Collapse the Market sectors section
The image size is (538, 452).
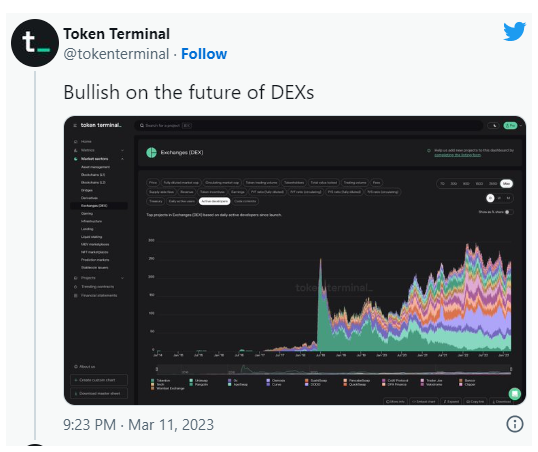tap(122, 159)
